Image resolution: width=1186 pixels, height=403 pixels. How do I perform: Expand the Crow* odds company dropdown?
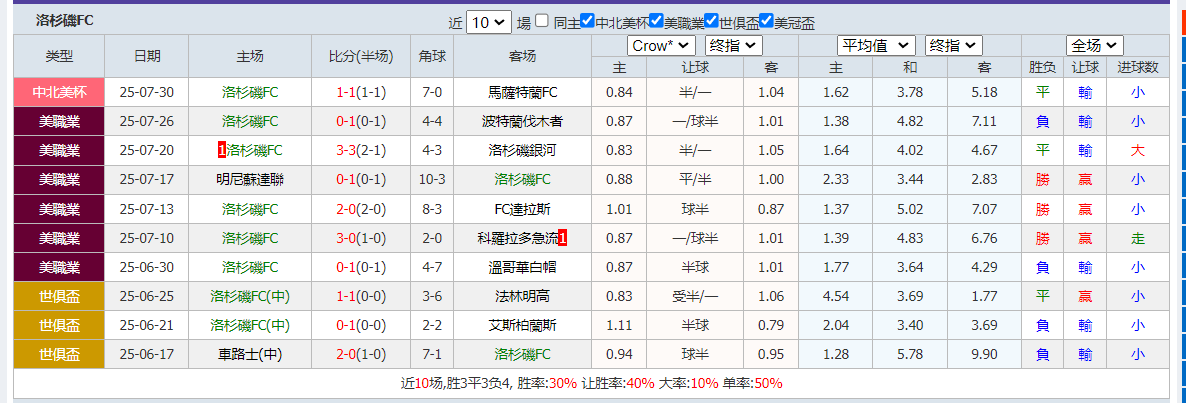click(661, 45)
